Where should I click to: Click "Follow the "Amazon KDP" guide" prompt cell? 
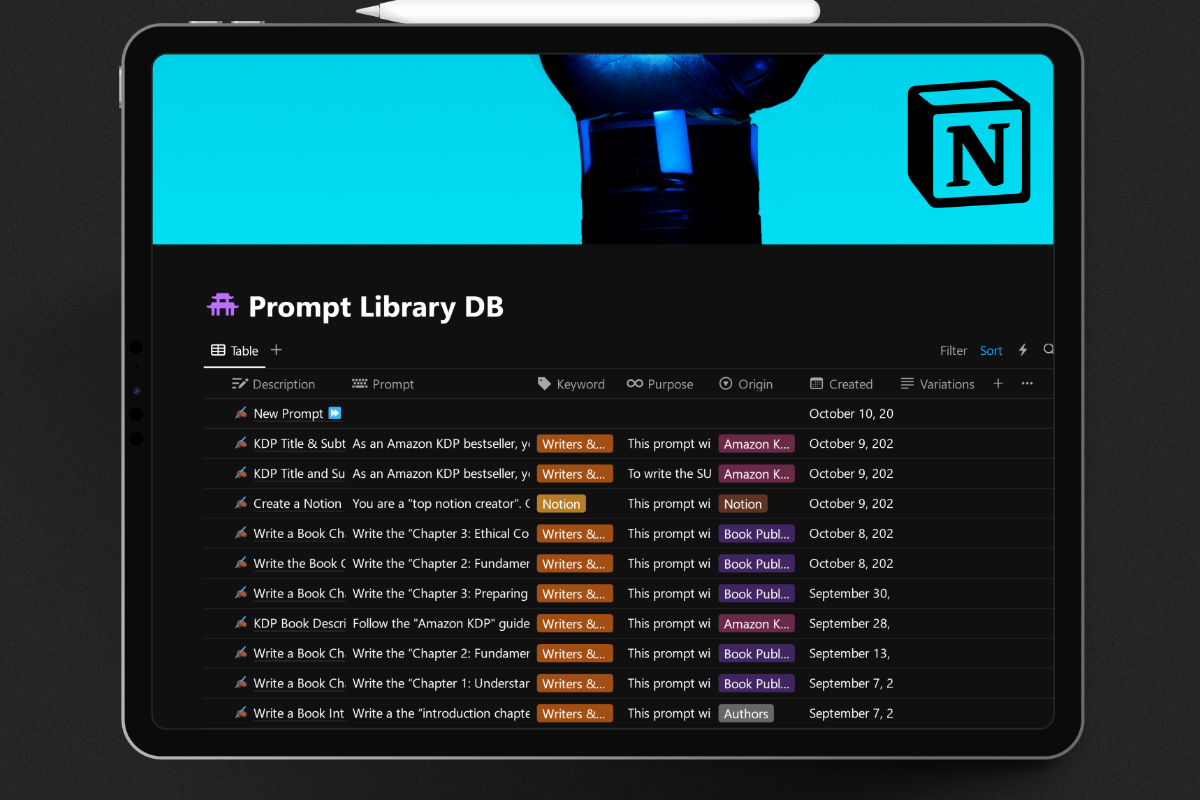(x=441, y=624)
